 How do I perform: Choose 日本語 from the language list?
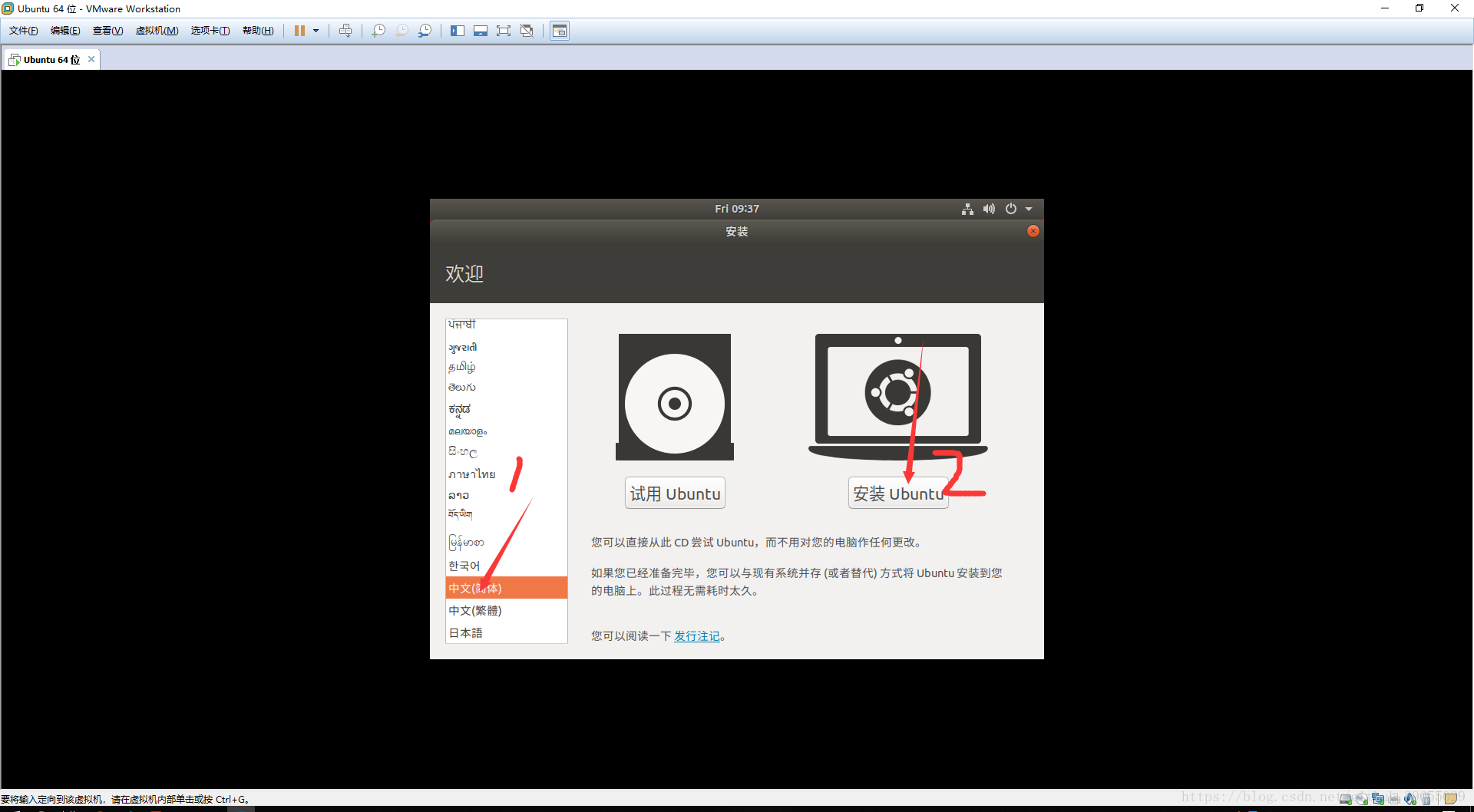pyautogui.click(x=466, y=633)
